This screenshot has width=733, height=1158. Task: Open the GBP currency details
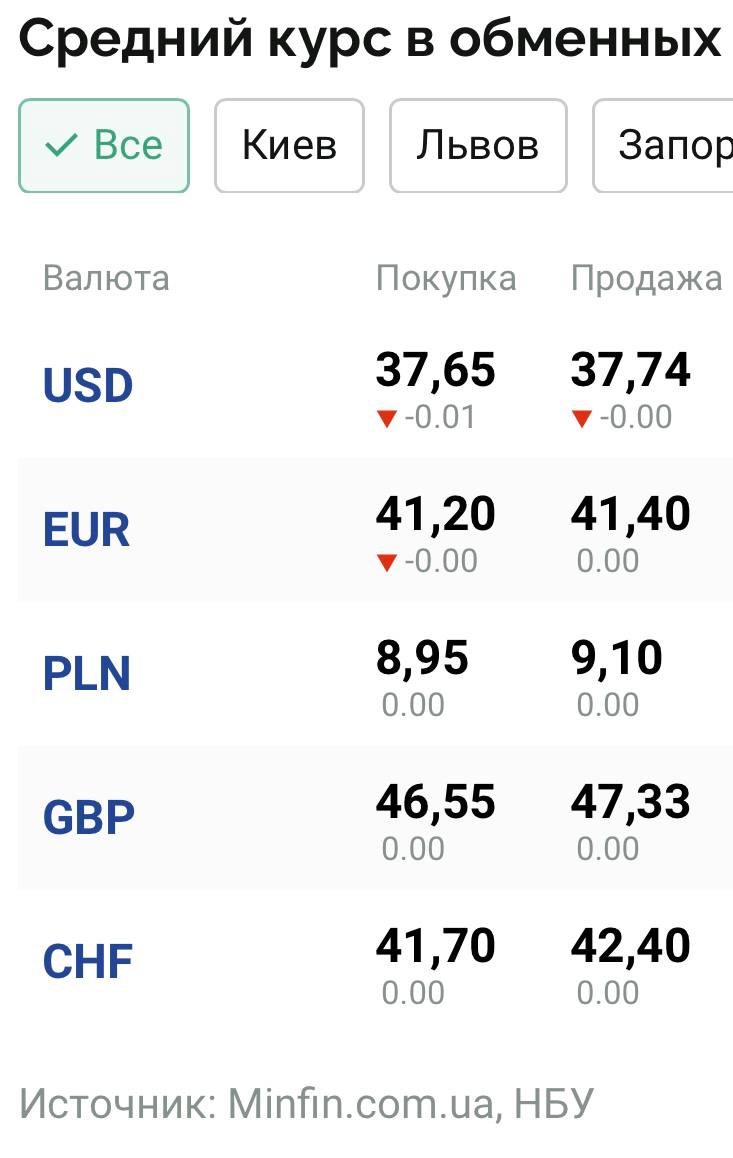[x=88, y=817]
